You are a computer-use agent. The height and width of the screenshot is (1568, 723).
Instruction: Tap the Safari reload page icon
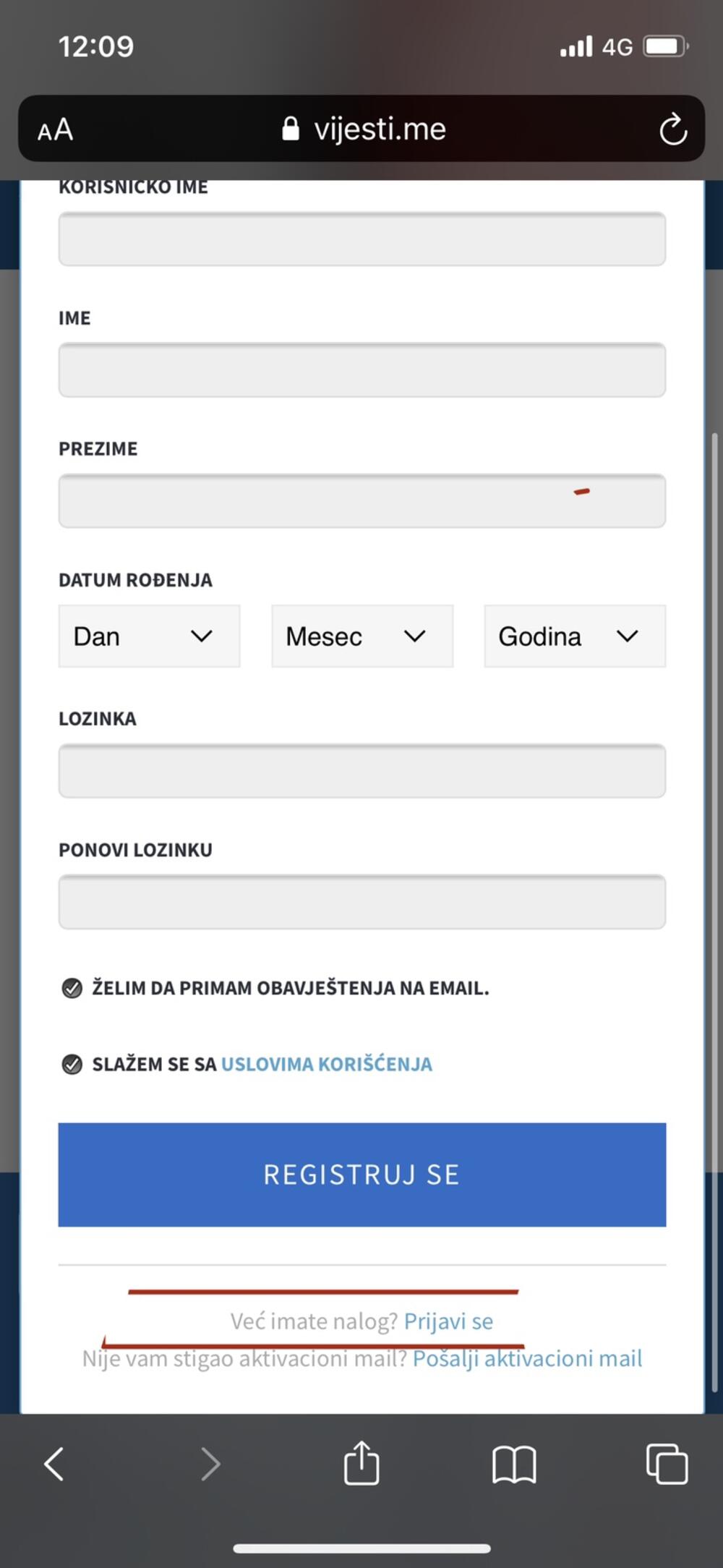(672, 129)
